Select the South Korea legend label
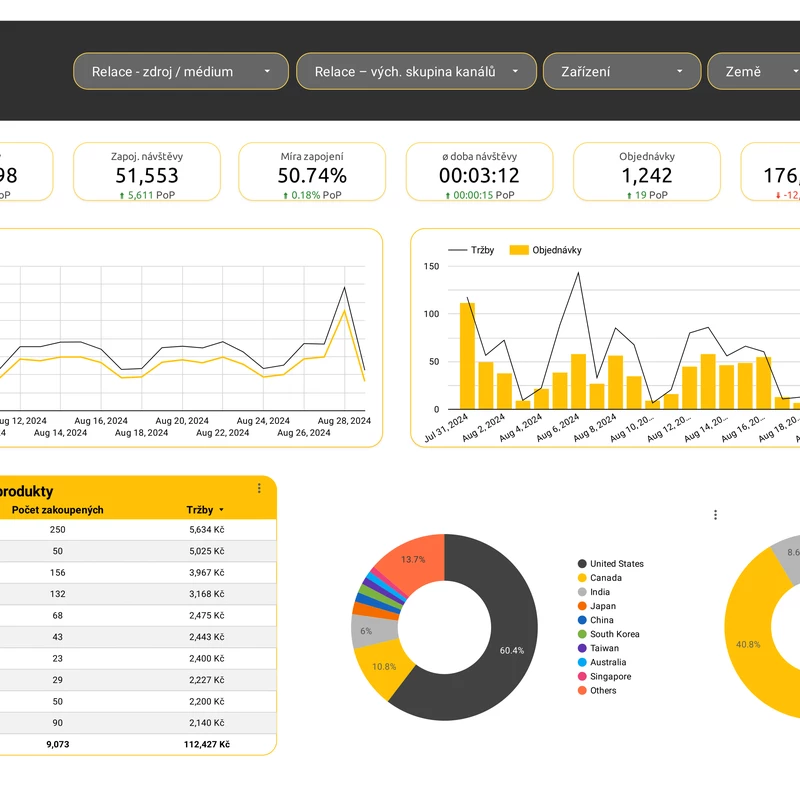The height and width of the screenshot is (800, 800). pos(615,634)
